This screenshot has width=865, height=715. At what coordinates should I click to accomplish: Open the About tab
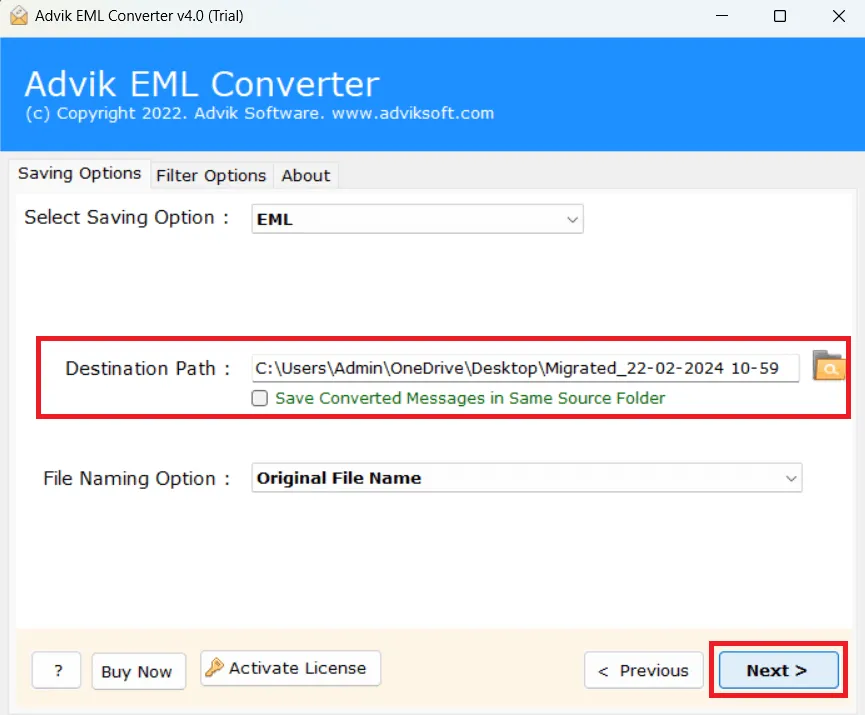click(306, 175)
